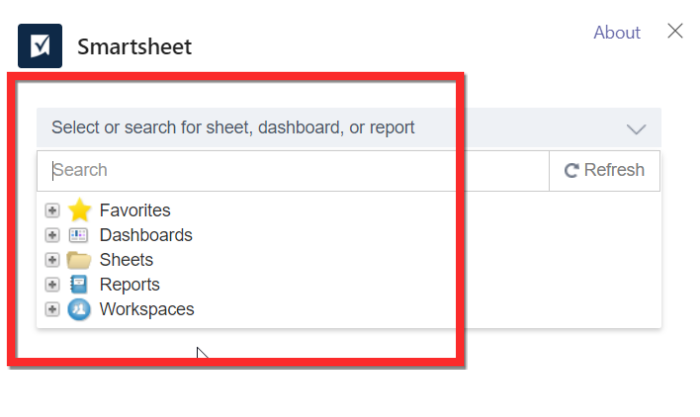Expand the Reports tree node
The height and width of the screenshot is (417, 700).
[53, 285]
